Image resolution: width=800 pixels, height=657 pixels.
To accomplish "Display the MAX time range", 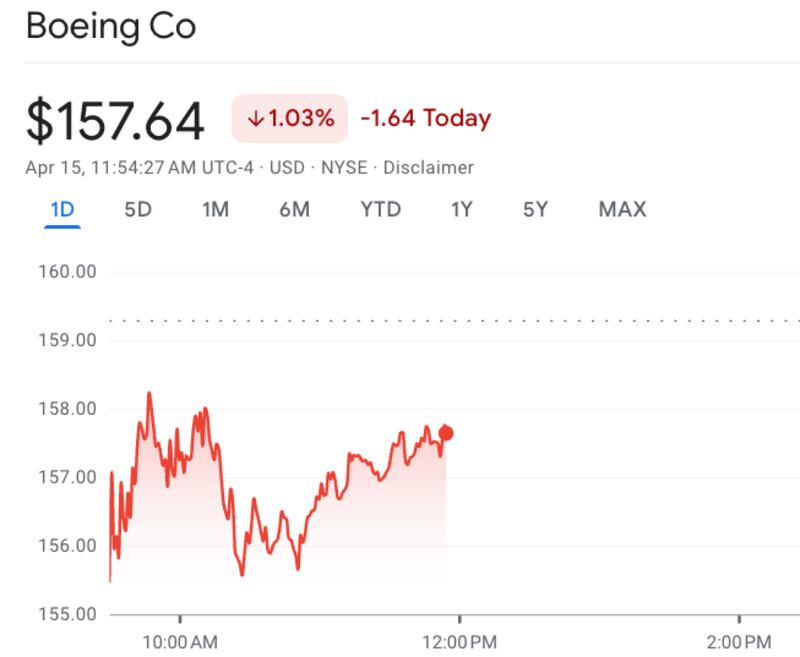I will point(622,210).
